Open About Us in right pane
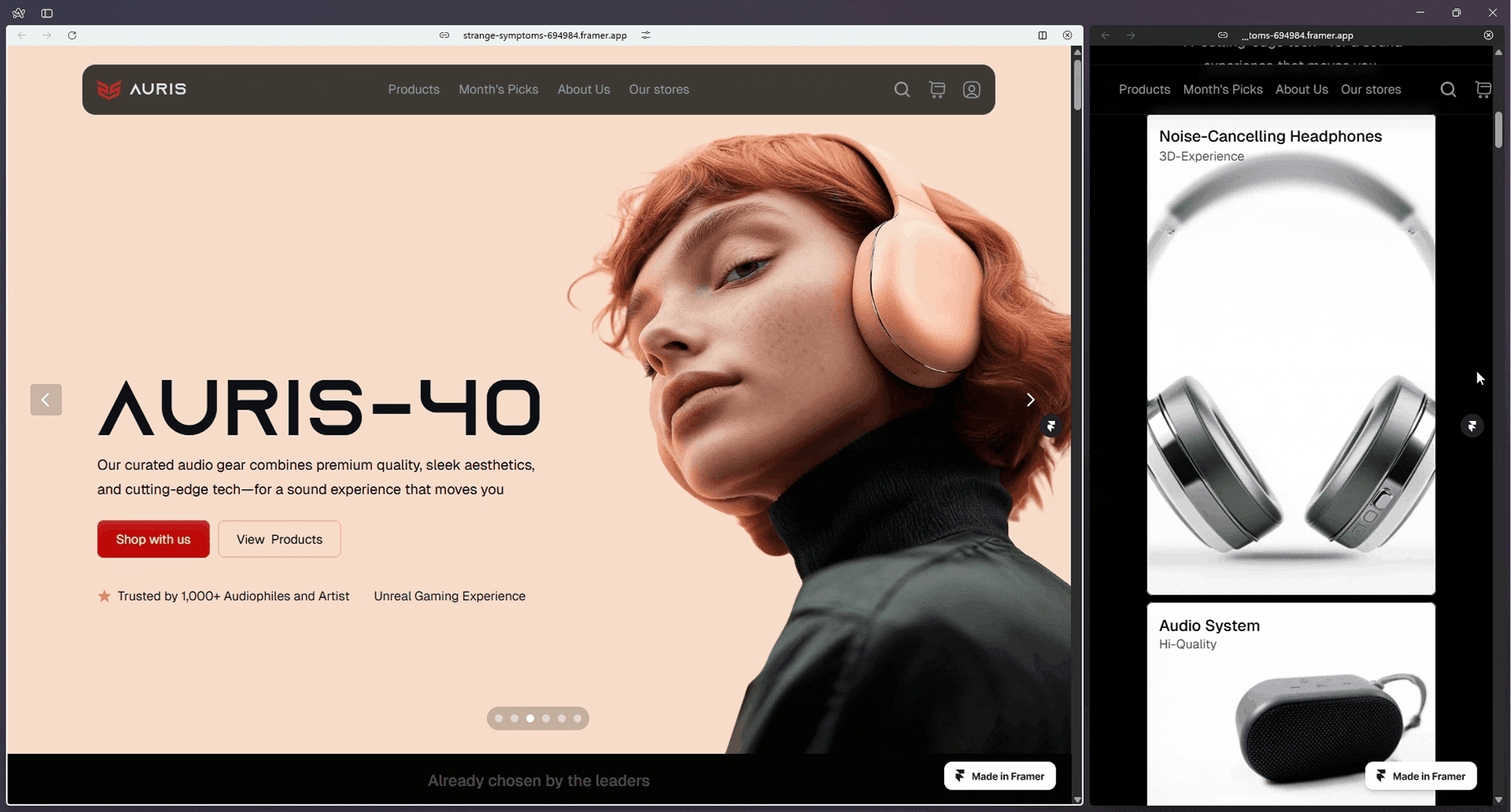Viewport: 1511px width, 812px height. [1302, 90]
